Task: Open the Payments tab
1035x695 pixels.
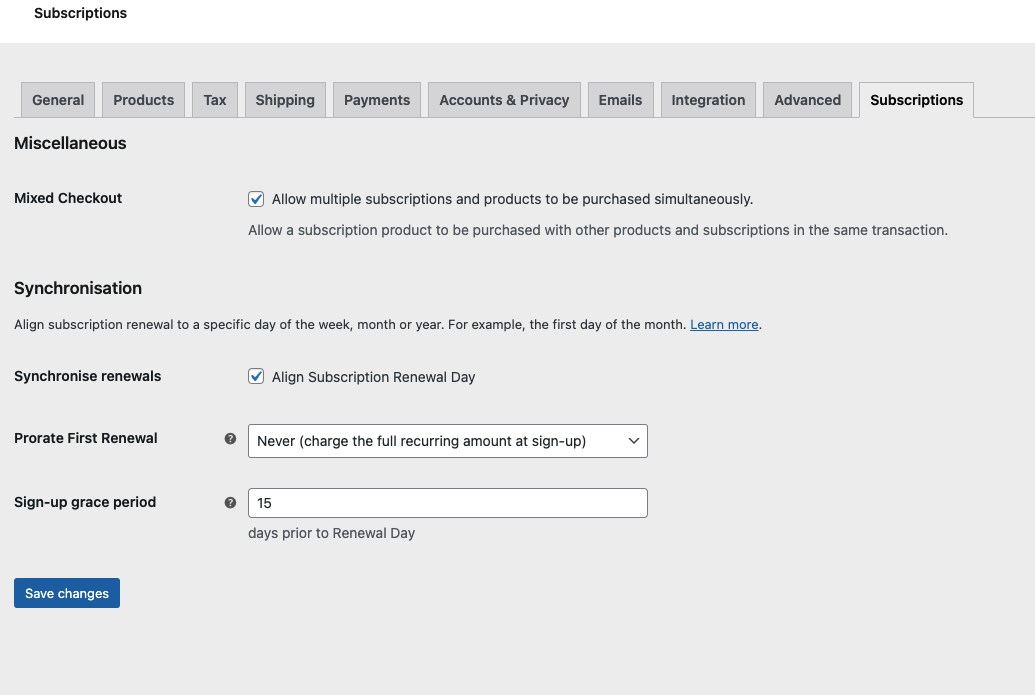Action: [x=377, y=100]
